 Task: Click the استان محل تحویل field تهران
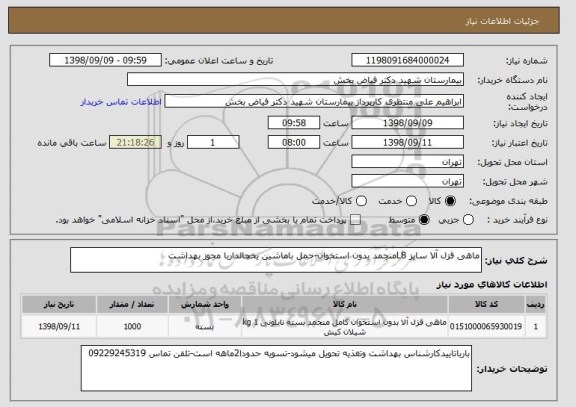pos(407,162)
